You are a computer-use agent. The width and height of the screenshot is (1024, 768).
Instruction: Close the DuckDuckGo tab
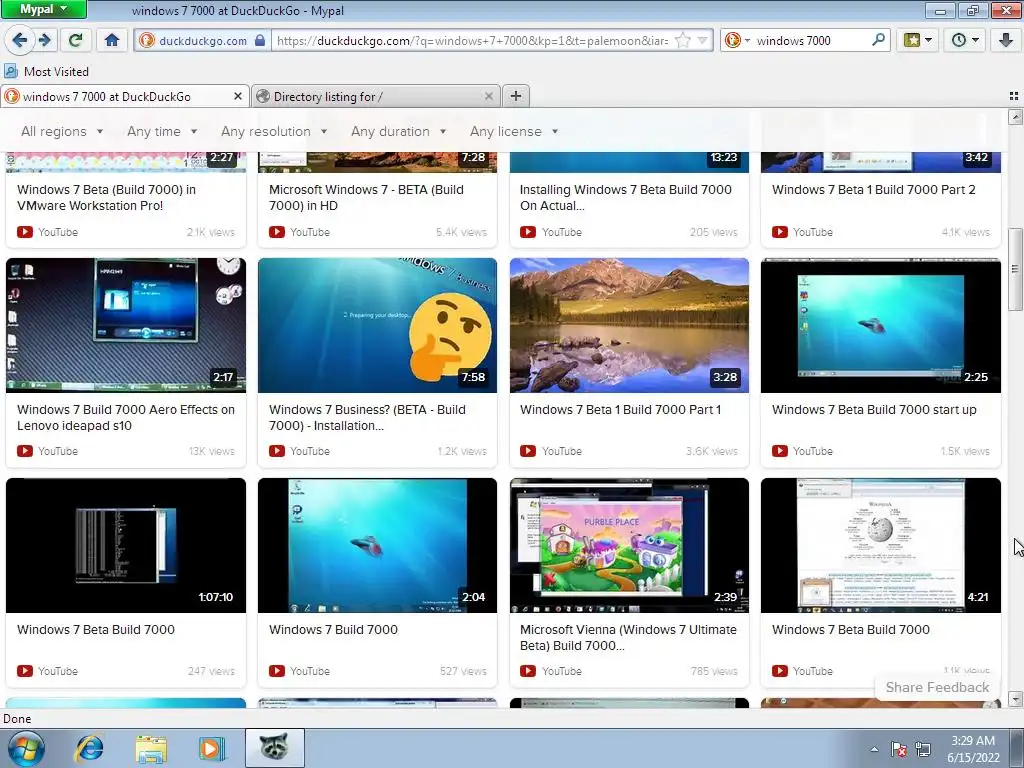pyautogui.click(x=238, y=96)
